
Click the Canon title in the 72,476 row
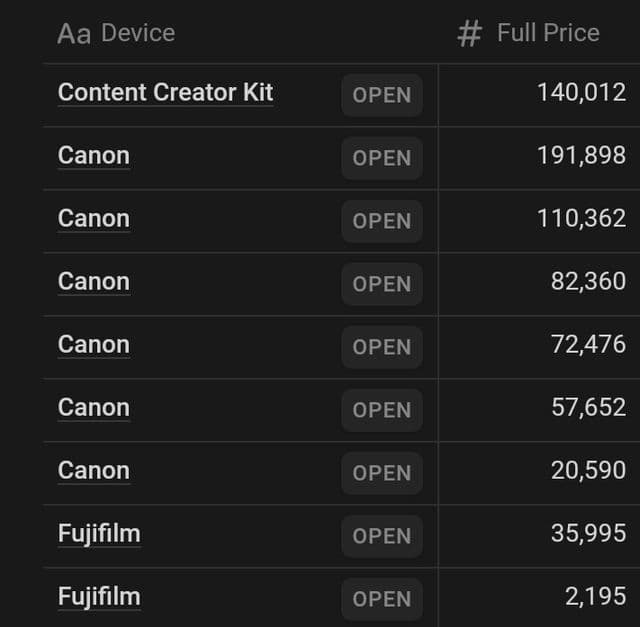[94, 345]
